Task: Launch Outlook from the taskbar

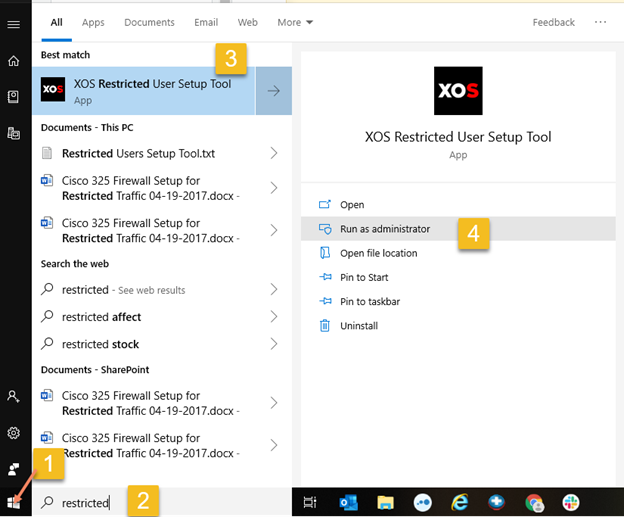Action: 348,502
